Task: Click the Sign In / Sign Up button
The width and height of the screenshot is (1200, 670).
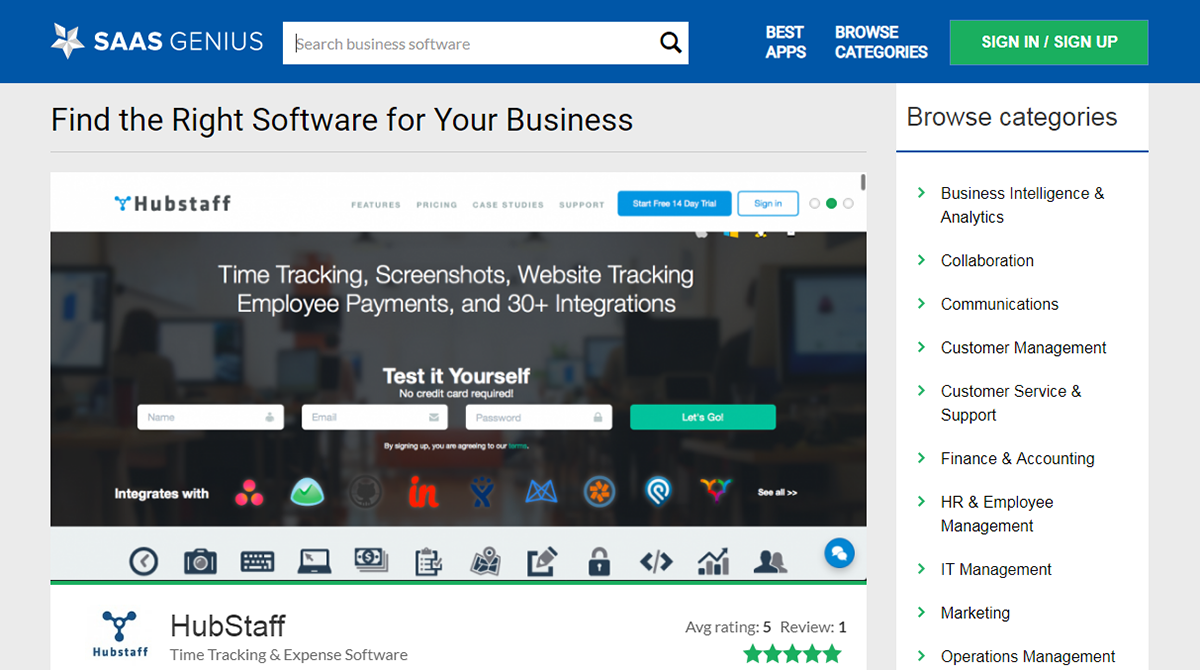Action: coord(1049,42)
